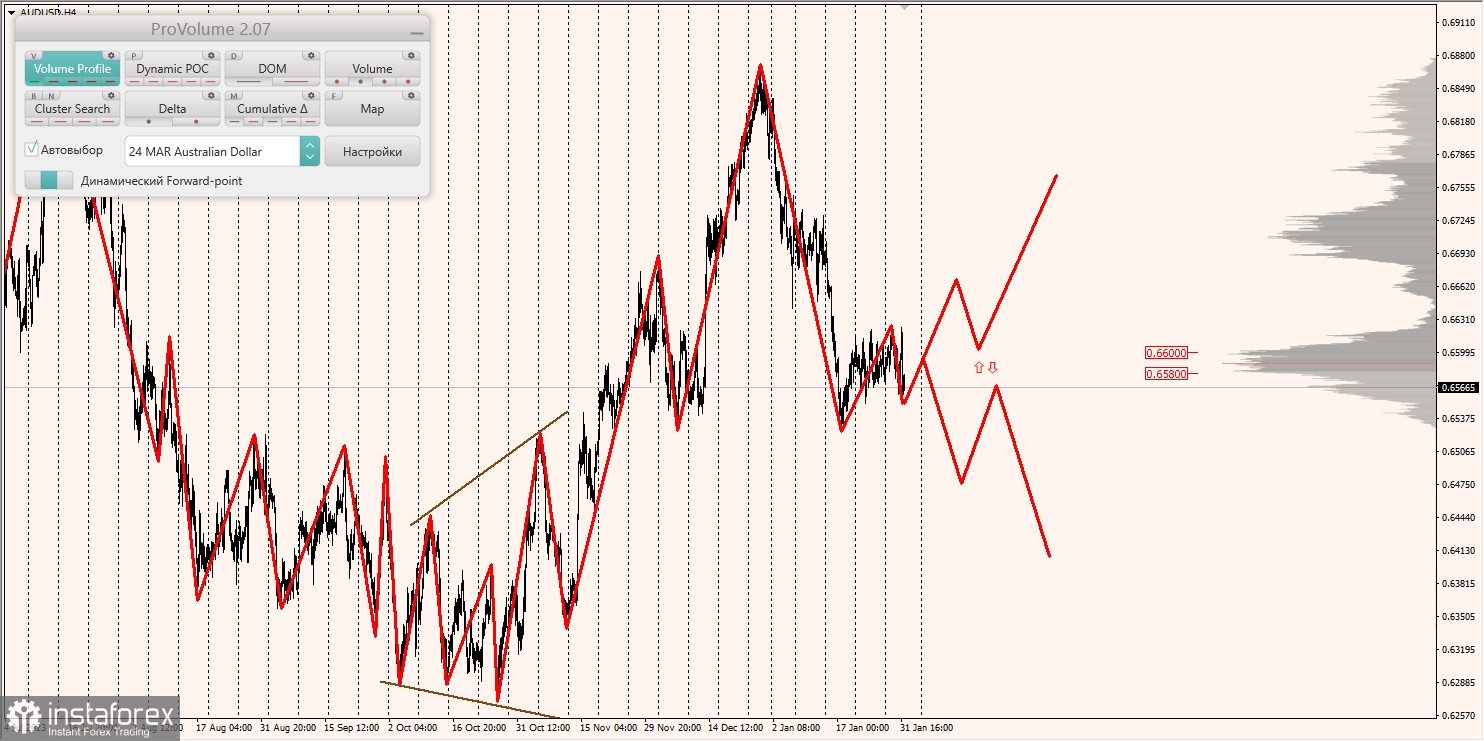Click the 0.65800 price level label
This screenshot has height=741, width=1484.
(x=1166, y=373)
